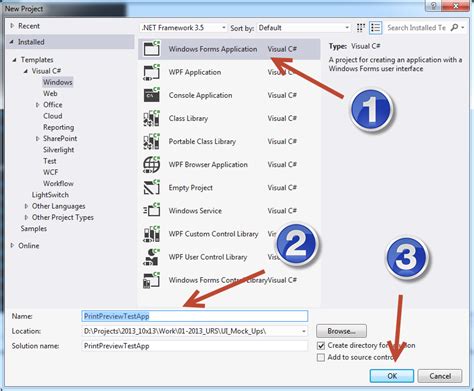Click the project Name input field
This screenshot has height=391, width=474.
pyautogui.click(x=195, y=316)
